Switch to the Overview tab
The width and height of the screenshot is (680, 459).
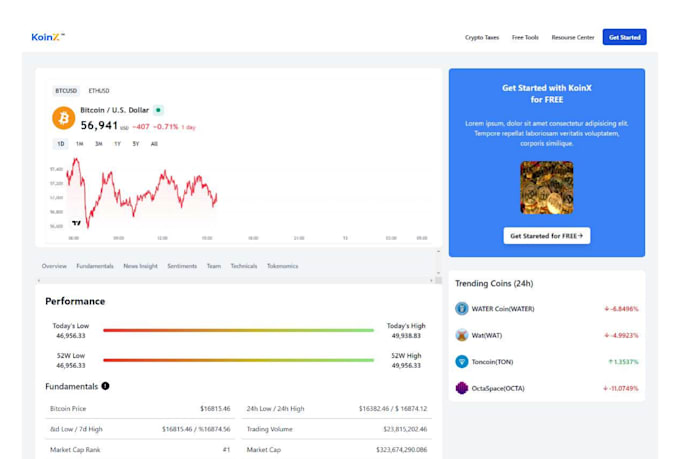54,266
